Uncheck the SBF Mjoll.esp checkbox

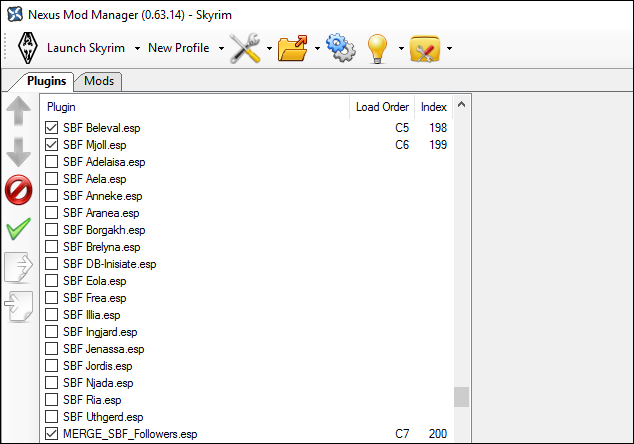(51, 145)
